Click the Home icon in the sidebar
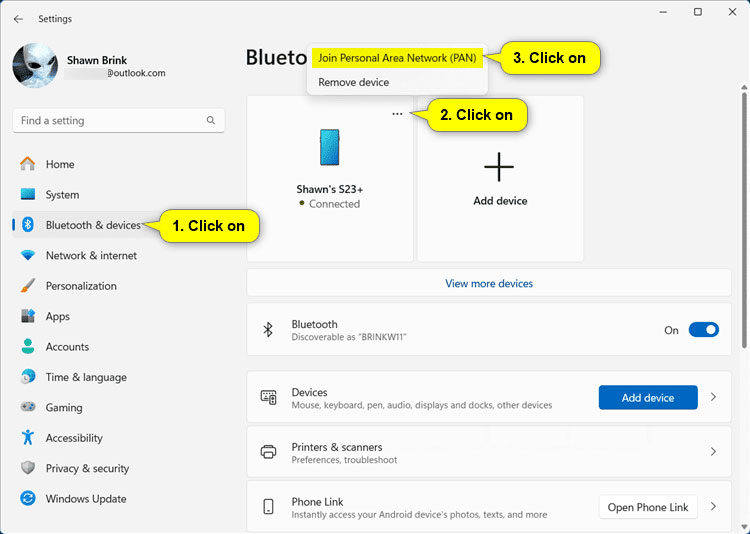Viewport: 750px width, 534px height. click(28, 164)
